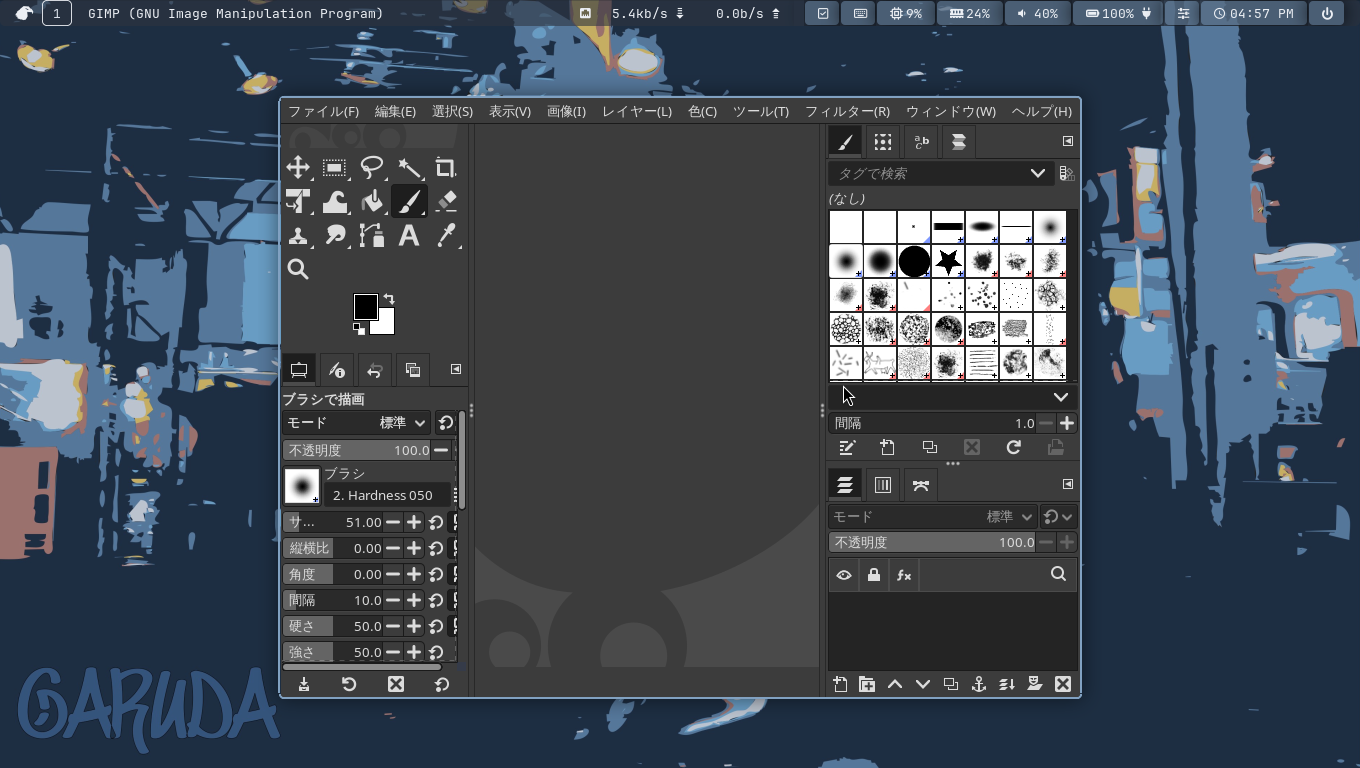
Task: Select the Paths tool
Action: (x=372, y=235)
